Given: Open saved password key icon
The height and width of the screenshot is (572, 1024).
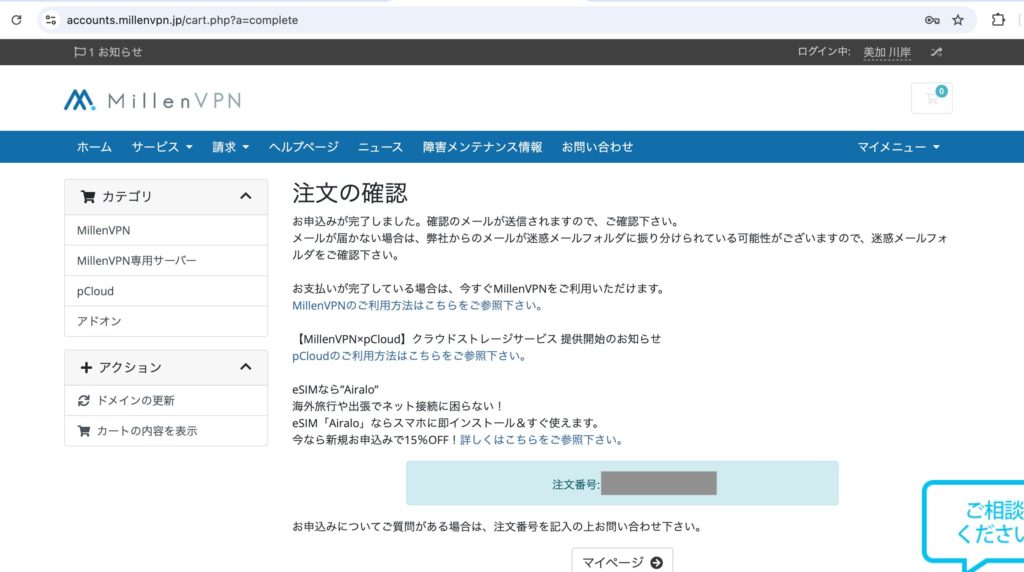Looking at the screenshot, I should pyautogui.click(x=932, y=20).
